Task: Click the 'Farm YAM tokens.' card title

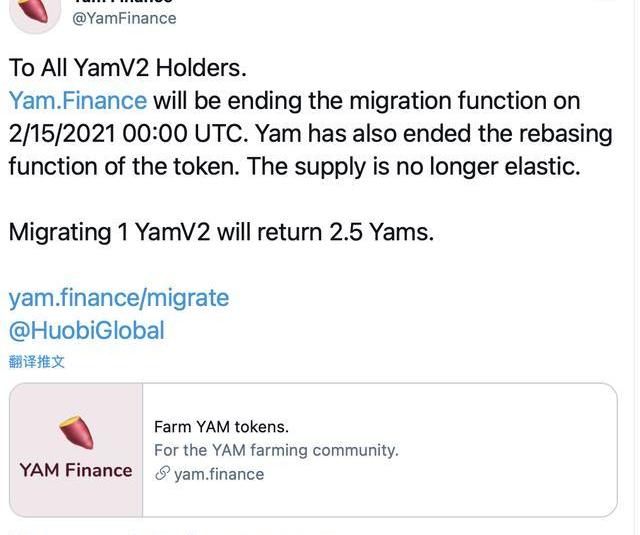Action: point(221,427)
